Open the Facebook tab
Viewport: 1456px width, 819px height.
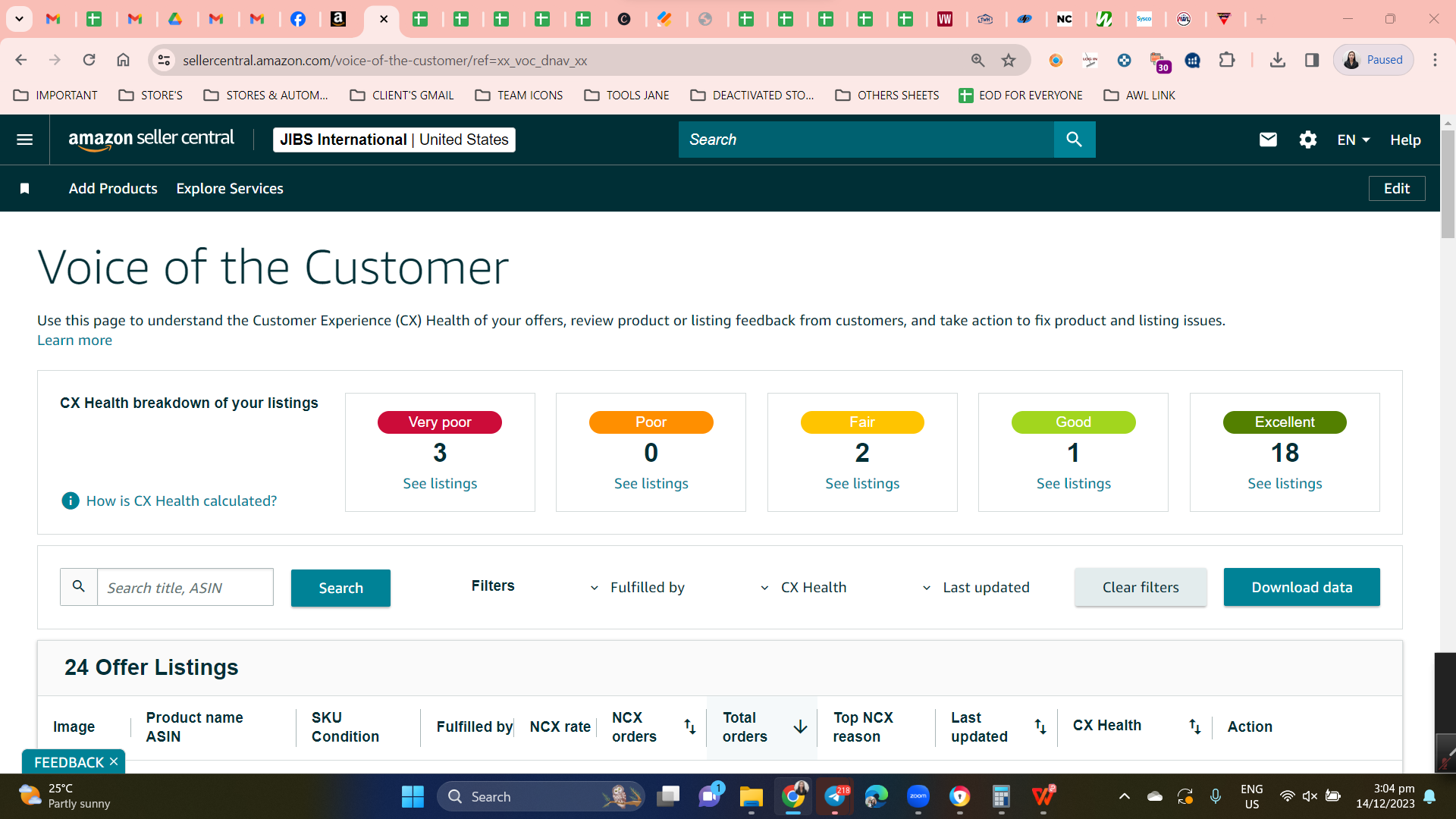298,19
